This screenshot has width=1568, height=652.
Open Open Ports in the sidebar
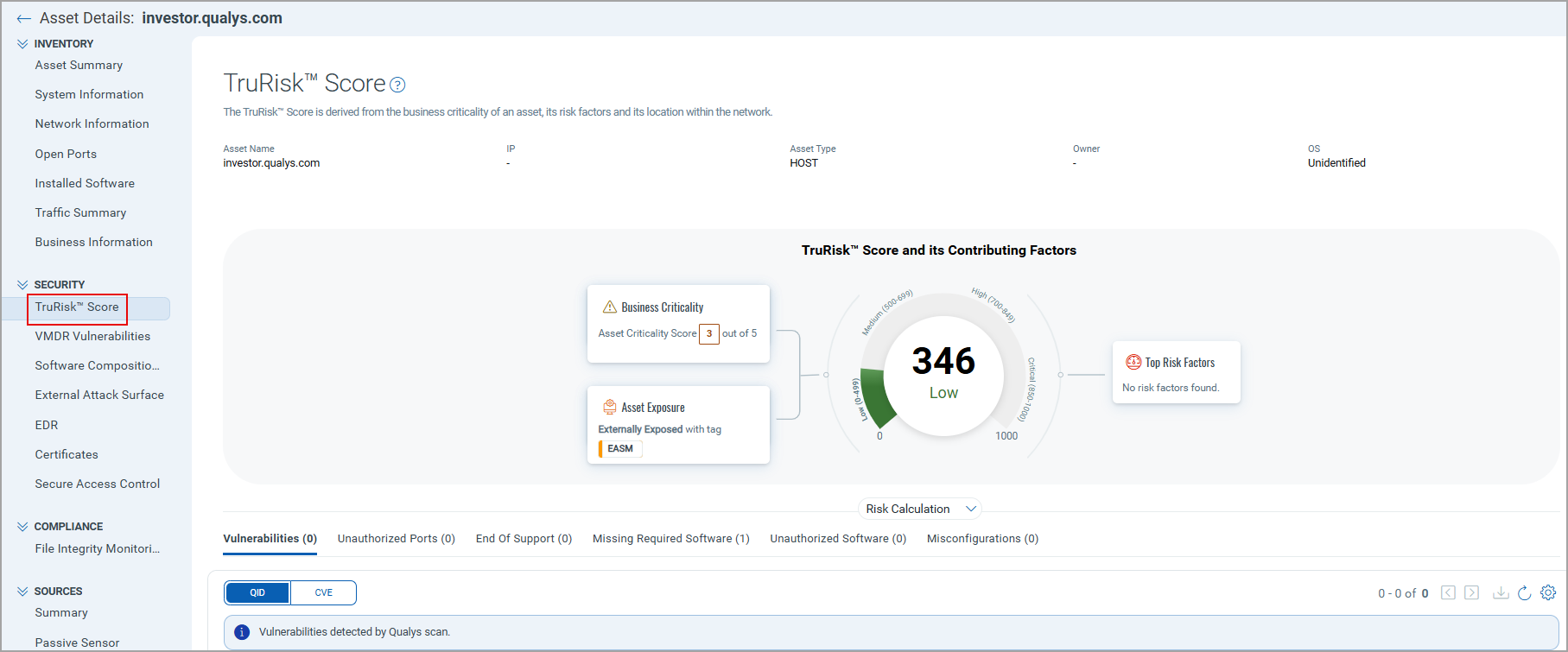(66, 154)
